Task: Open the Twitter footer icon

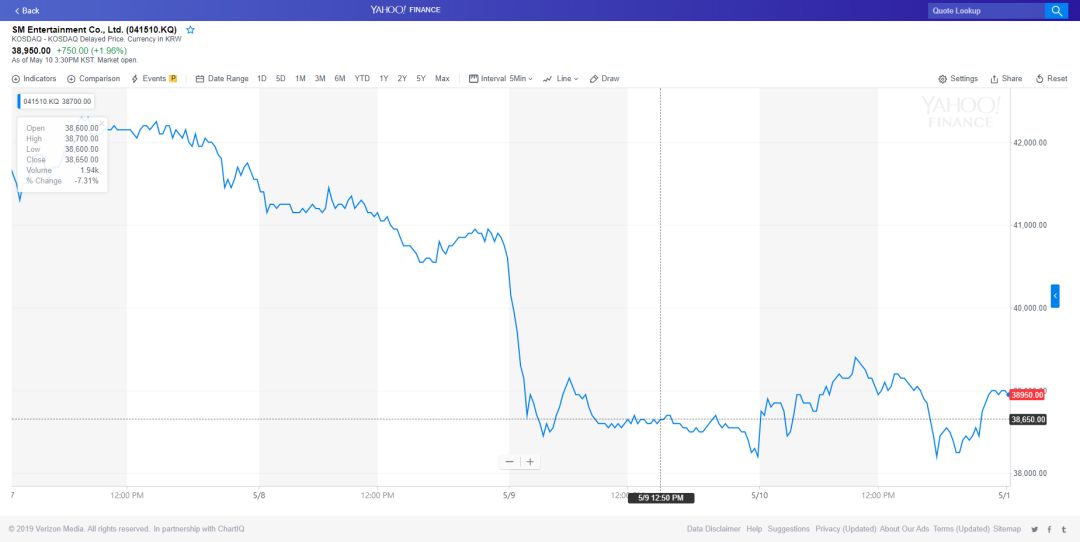Action: point(1049,529)
